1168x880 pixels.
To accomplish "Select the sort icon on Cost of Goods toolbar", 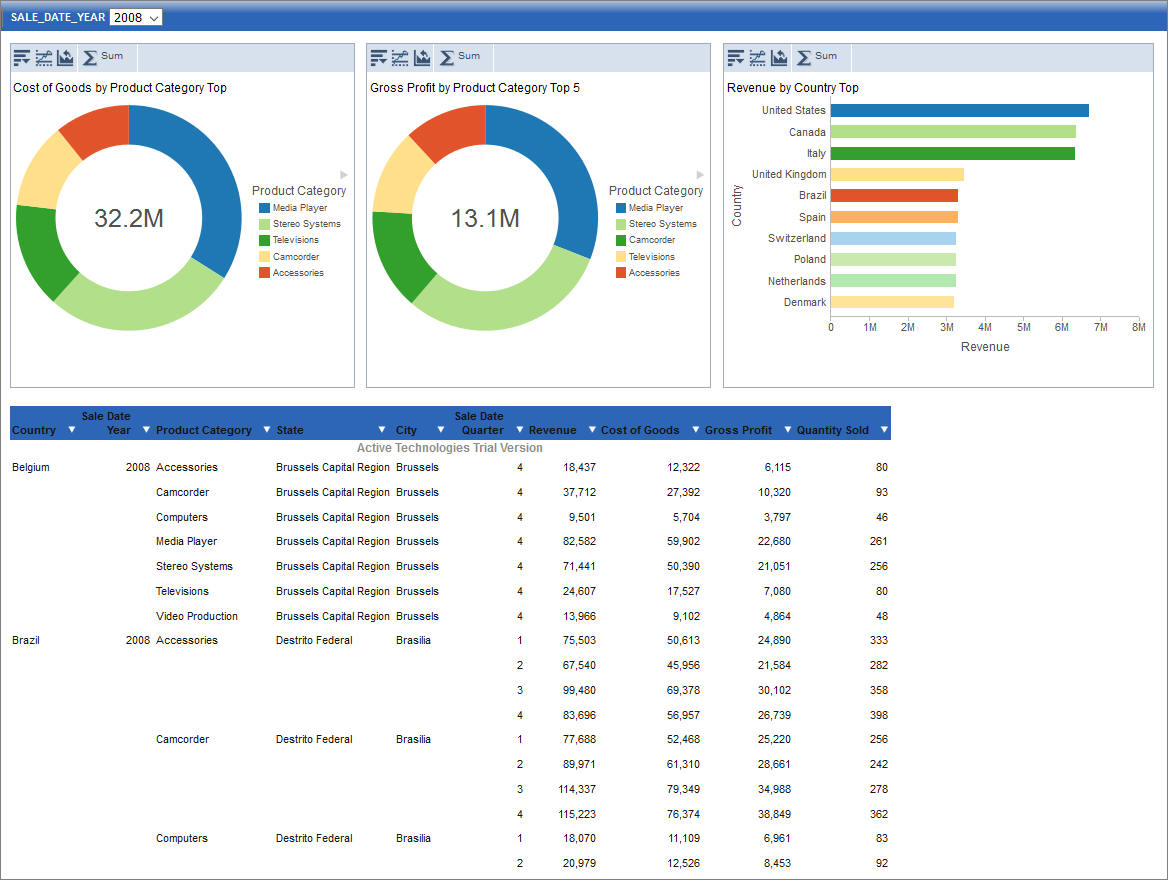I will tap(20, 57).
